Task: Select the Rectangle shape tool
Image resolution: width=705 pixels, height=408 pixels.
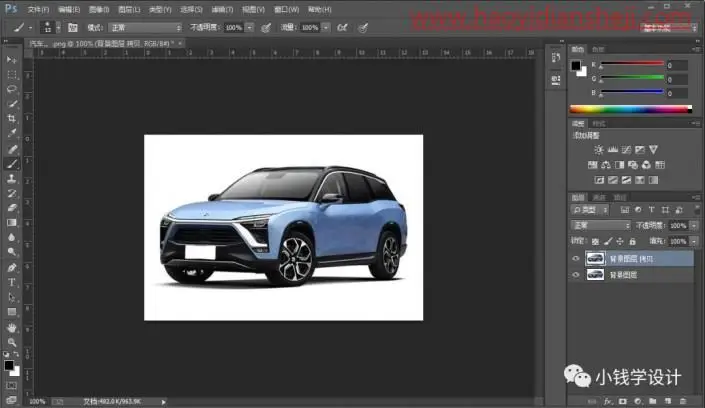Action: (12, 312)
